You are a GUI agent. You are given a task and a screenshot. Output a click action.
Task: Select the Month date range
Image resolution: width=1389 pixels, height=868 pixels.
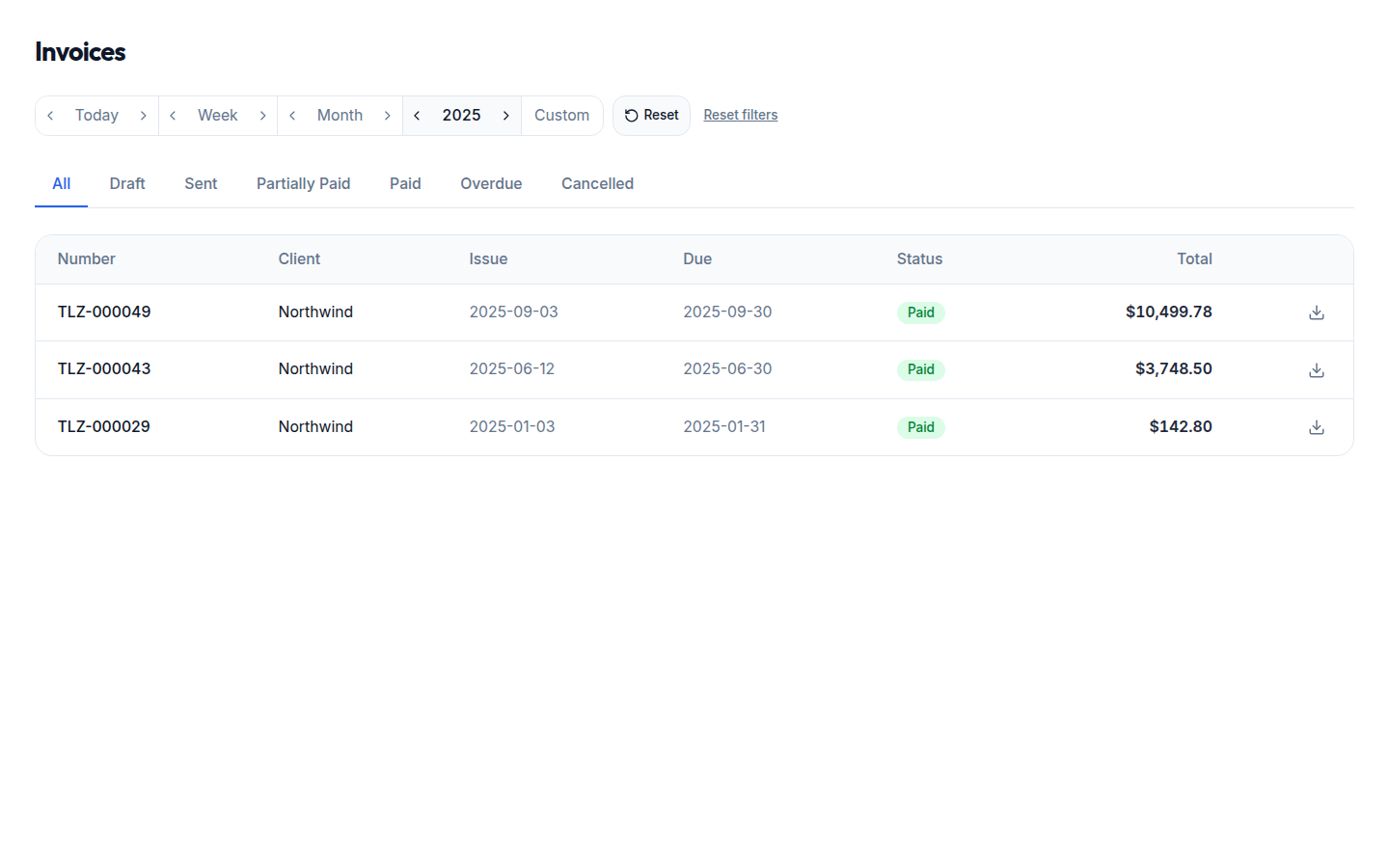[x=340, y=116]
